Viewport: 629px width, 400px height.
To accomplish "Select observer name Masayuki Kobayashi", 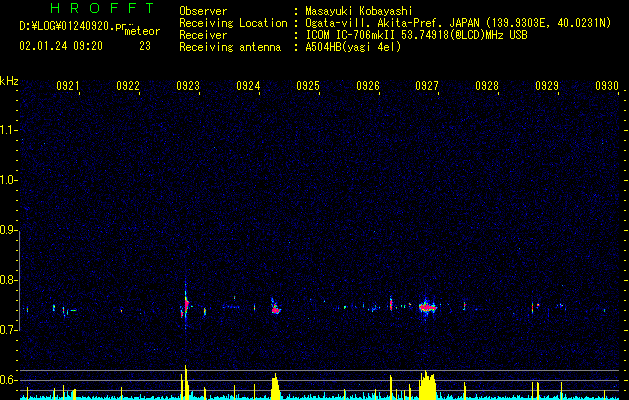I will [x=359, y=11].
